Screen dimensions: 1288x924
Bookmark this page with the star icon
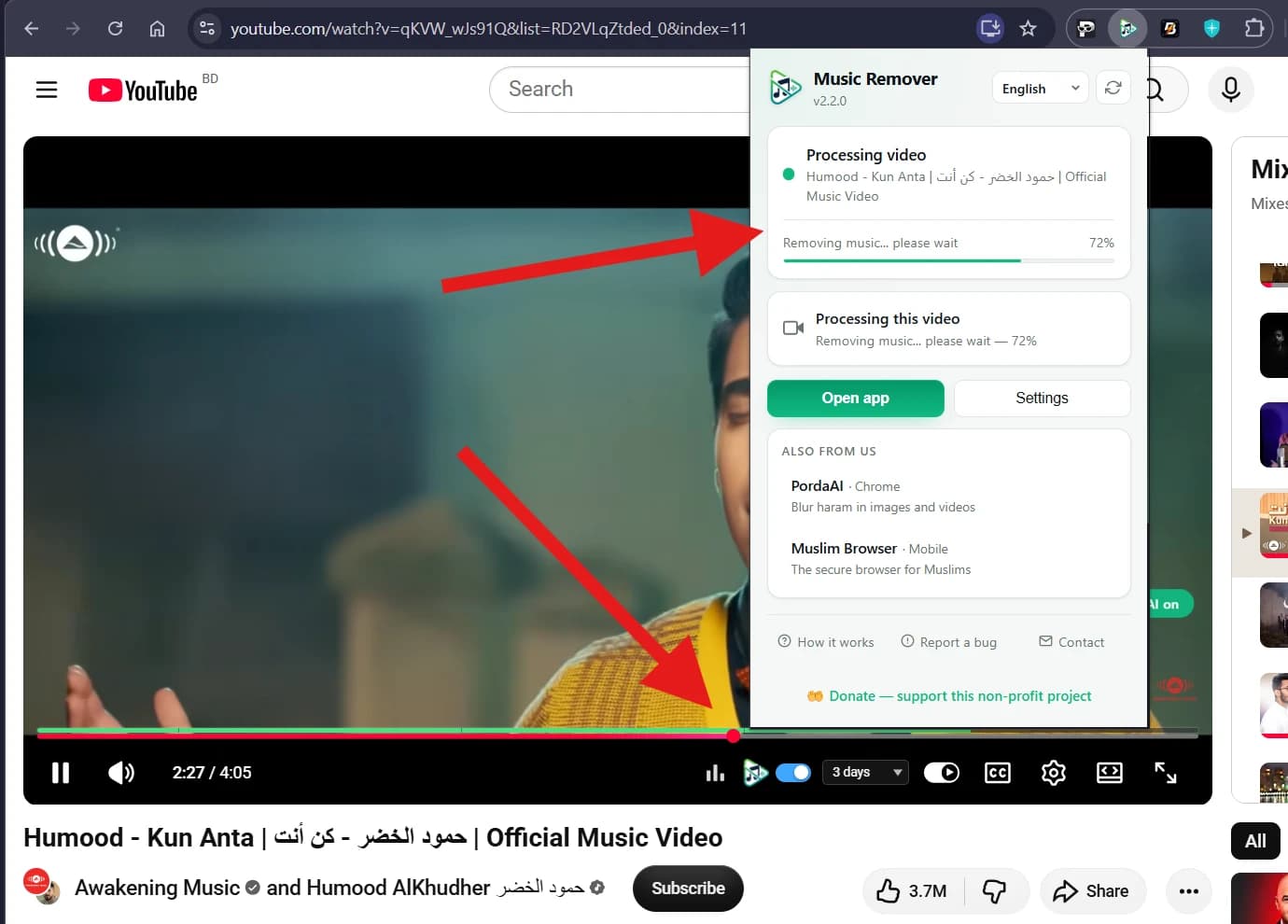(x=1028, y=29)
